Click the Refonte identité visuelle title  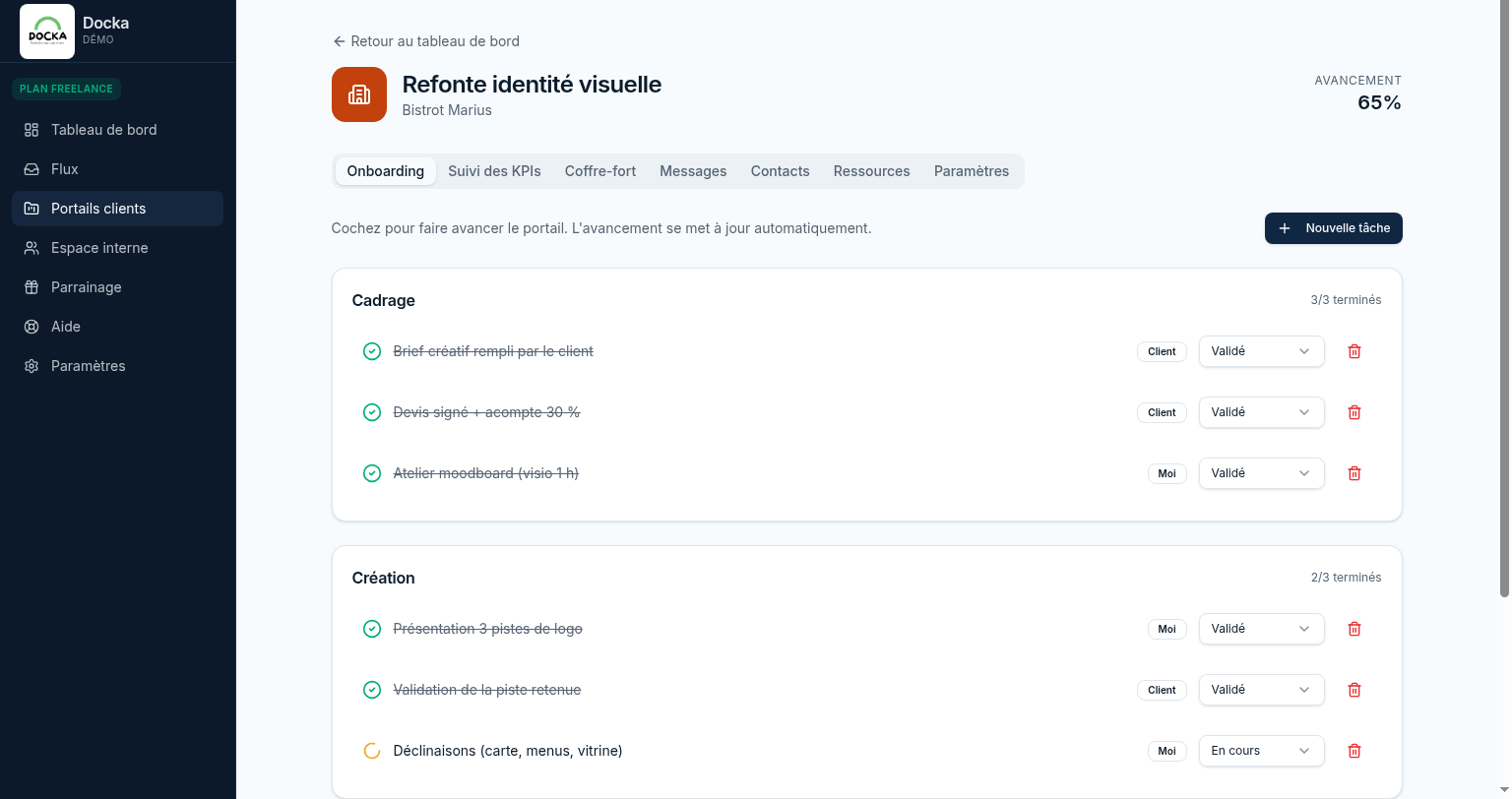532,85
